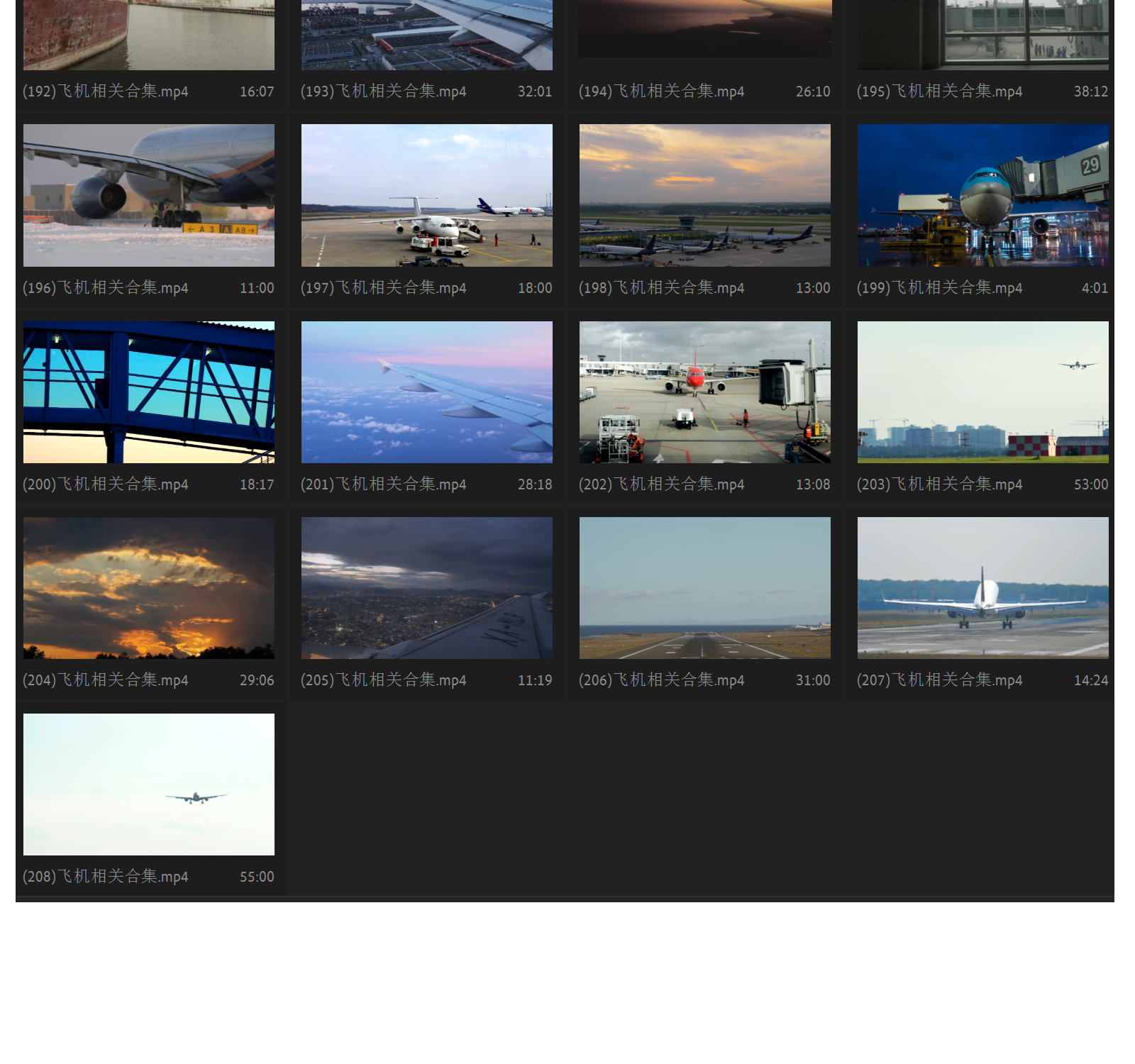Image resolution: width=1135 pixels, height=1064 pixels.
Task: Click duration 11:00 of clip (196)
Action: click(x=257, y=288)
